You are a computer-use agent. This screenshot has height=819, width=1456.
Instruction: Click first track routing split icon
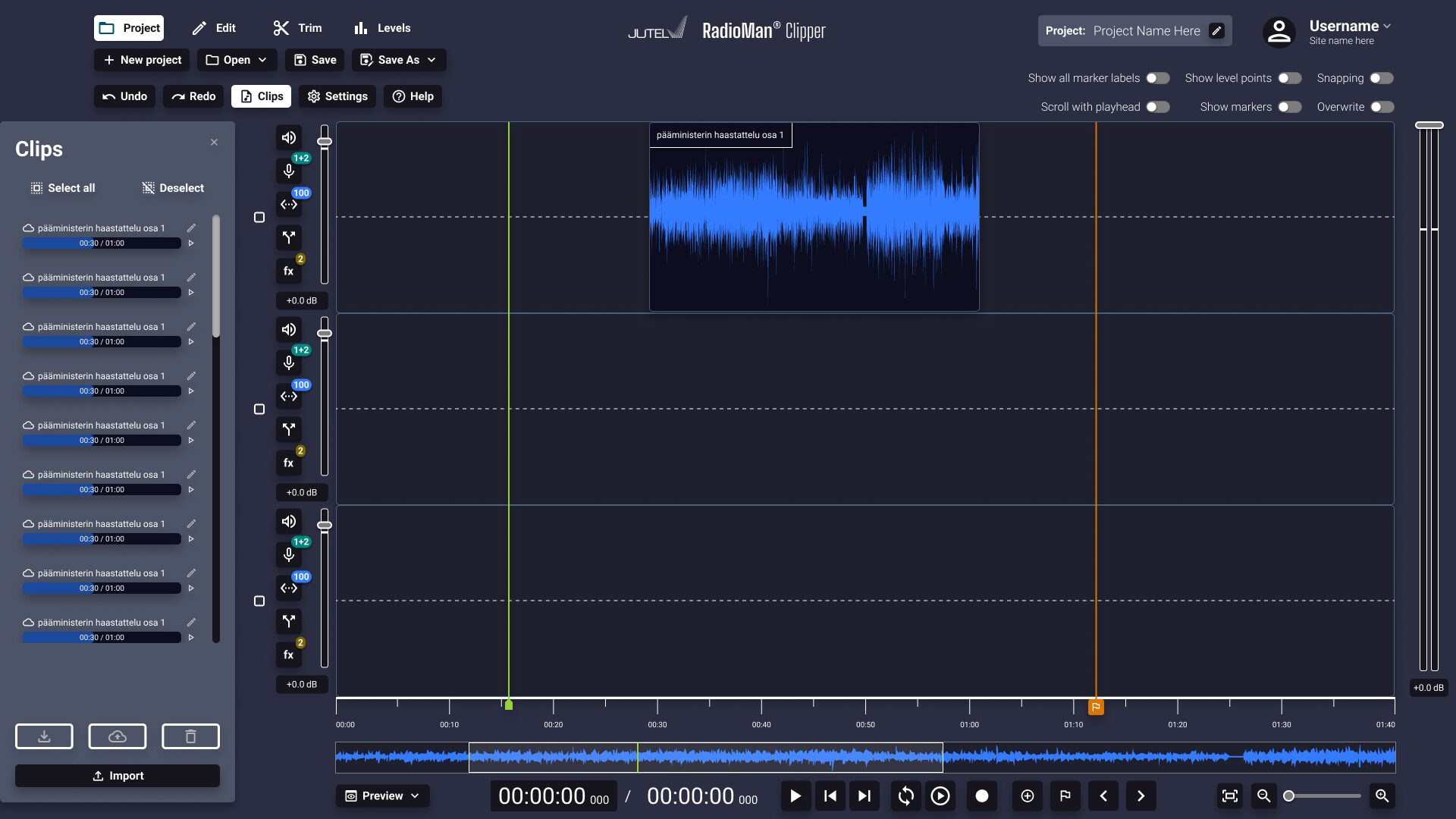(x=289, y=237)
